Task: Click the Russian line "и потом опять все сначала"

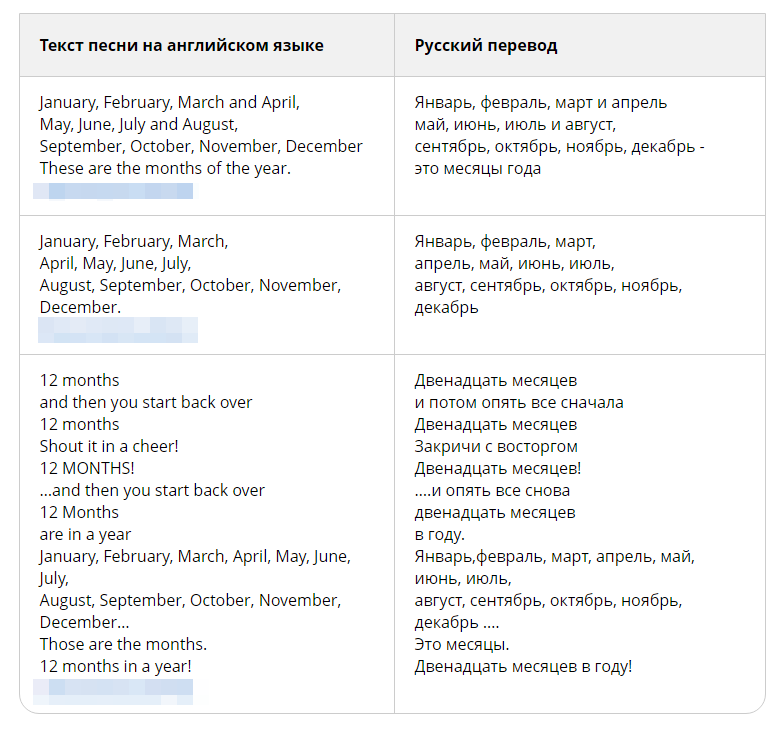Action: coord(519,402)
